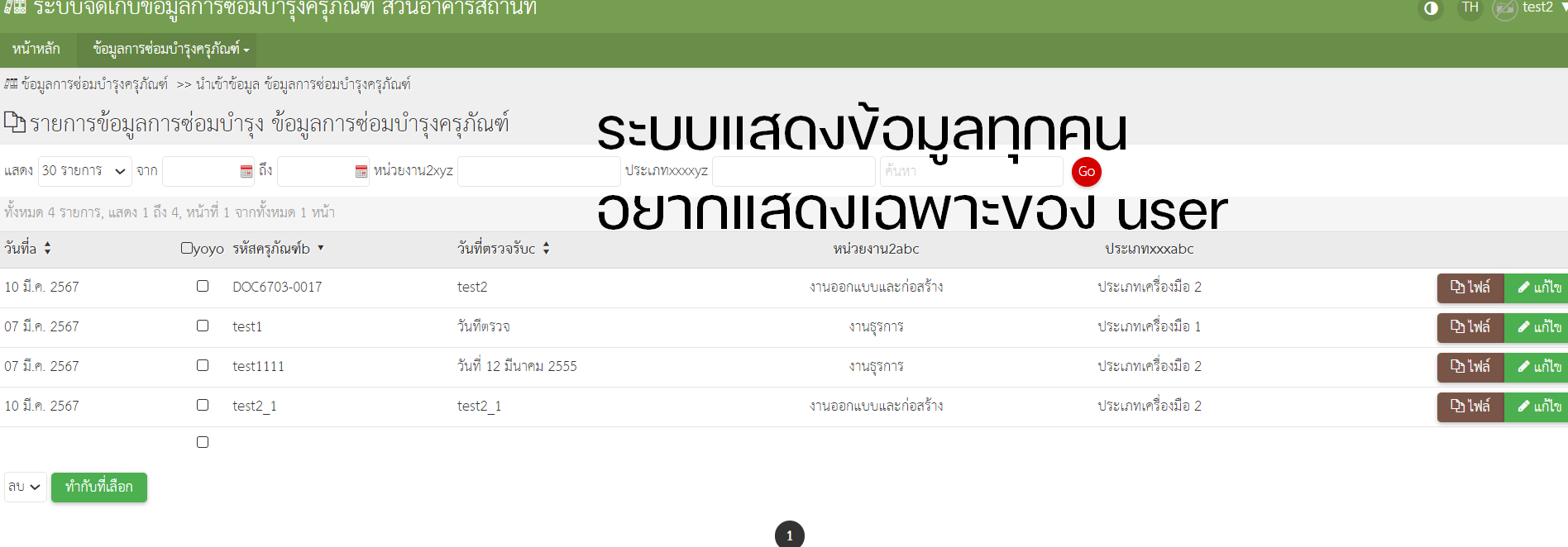Open the calendar picker for the ถึง date
1568x547 pixels.
[x=361, y=171]
